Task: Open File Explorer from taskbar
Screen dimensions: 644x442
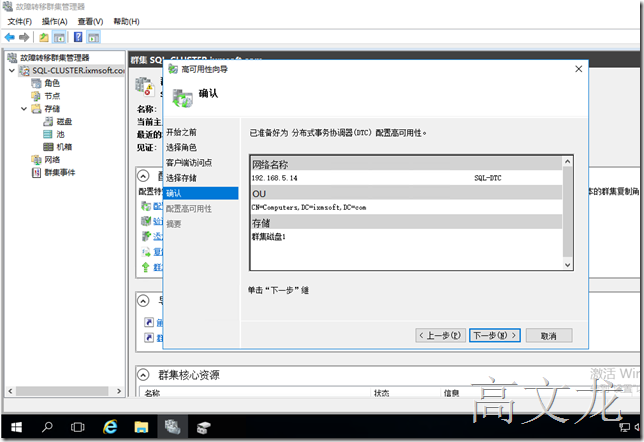Action: tap(141, 428)
